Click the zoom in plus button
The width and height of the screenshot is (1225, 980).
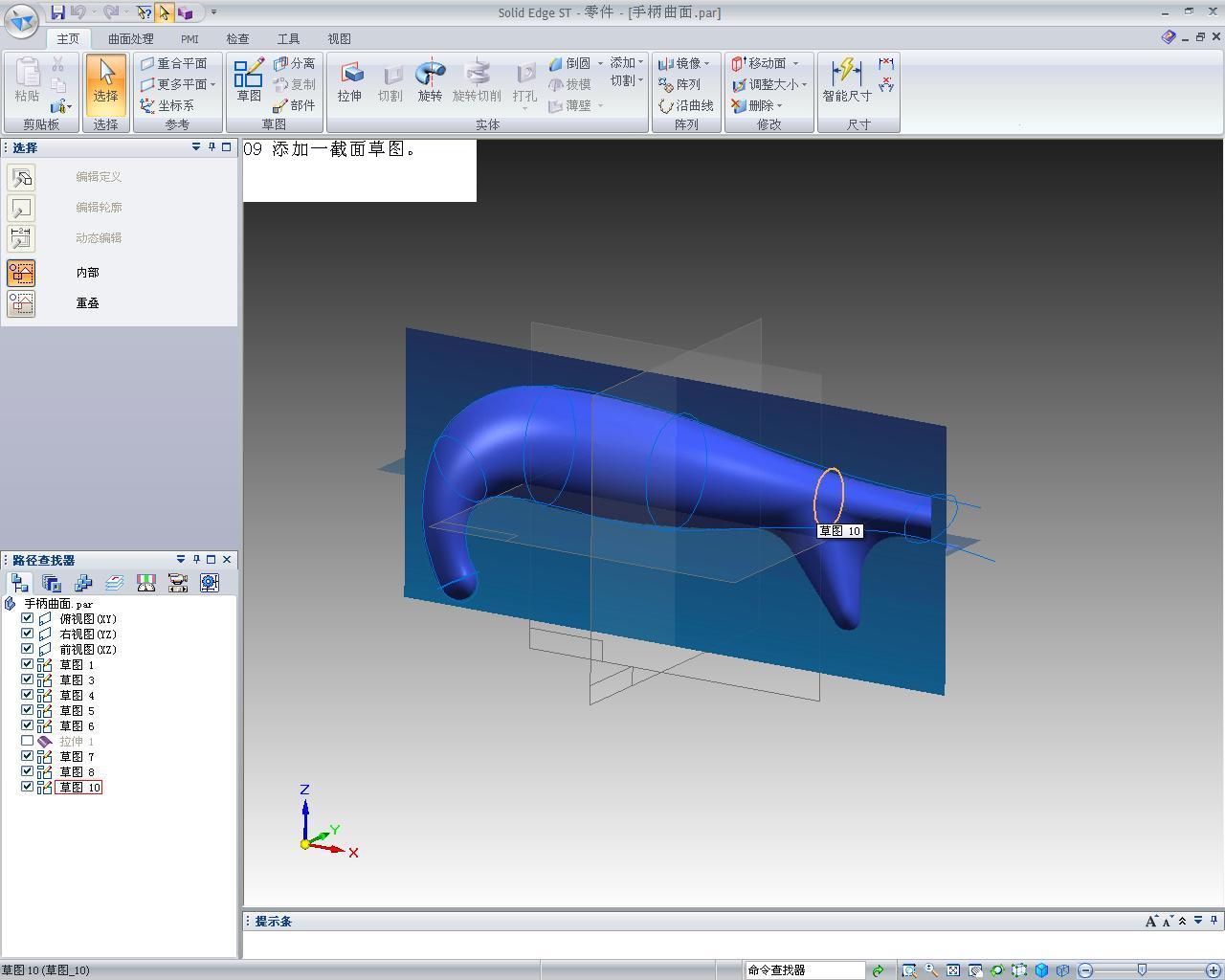pos(1215,970)
